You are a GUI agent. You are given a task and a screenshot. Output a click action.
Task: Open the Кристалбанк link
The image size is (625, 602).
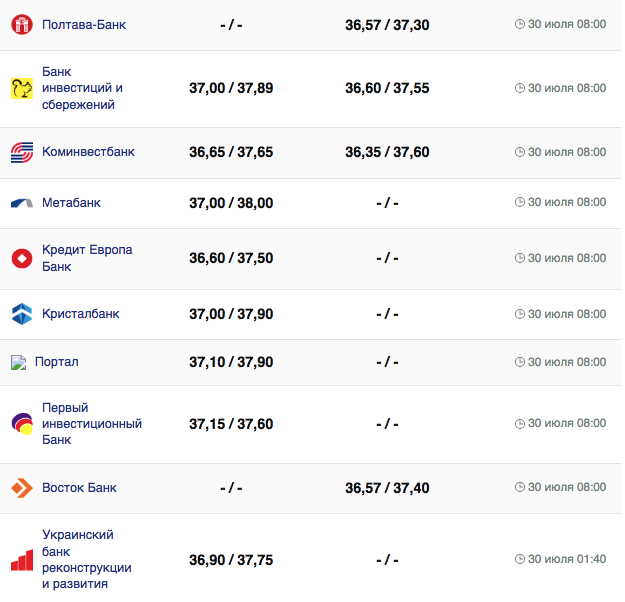click(80, 314)
